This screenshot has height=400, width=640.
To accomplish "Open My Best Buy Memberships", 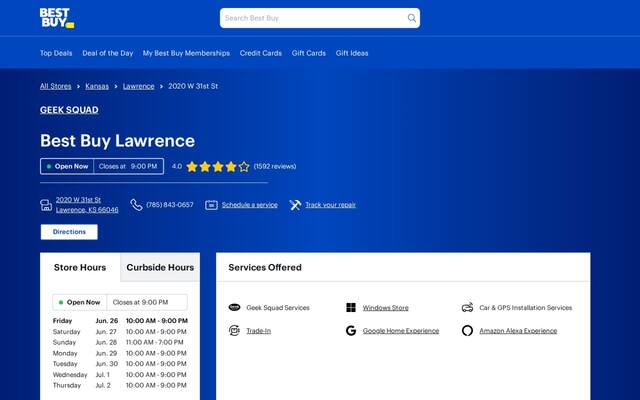I will 186,53.
